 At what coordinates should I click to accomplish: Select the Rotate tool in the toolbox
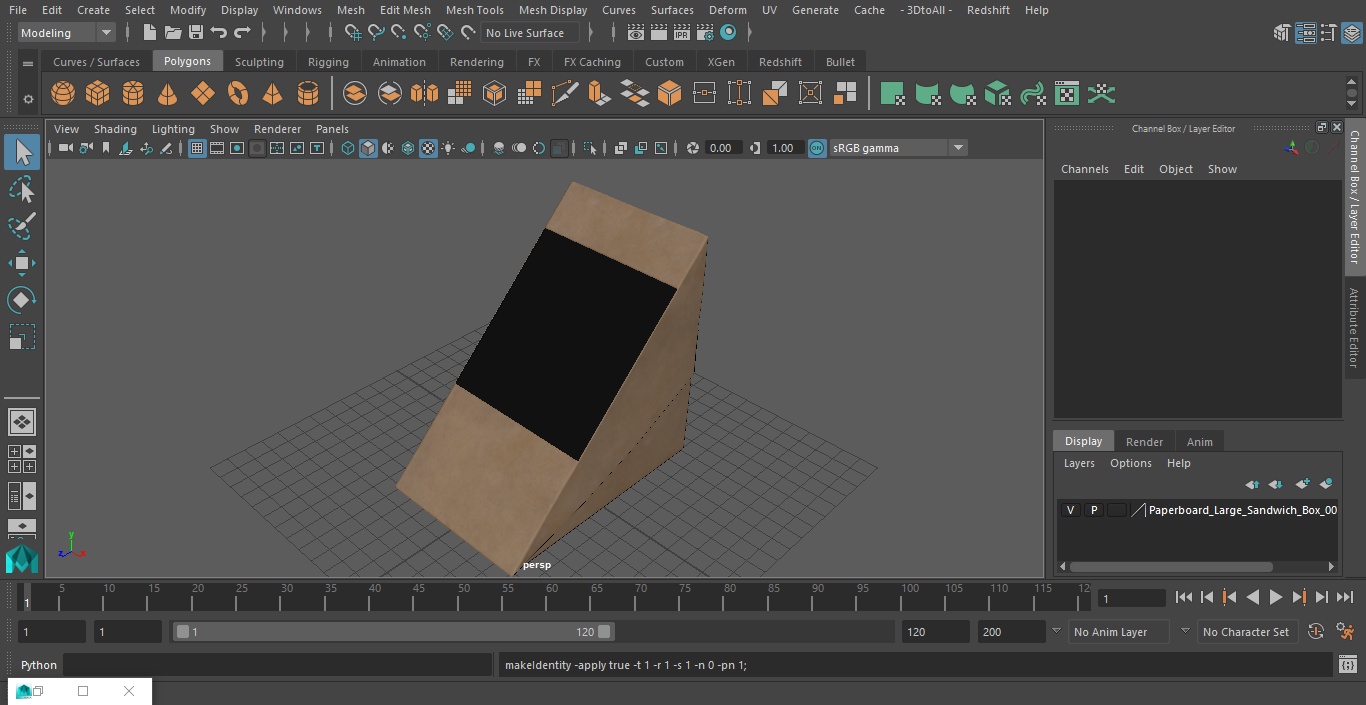pos(22,300)
